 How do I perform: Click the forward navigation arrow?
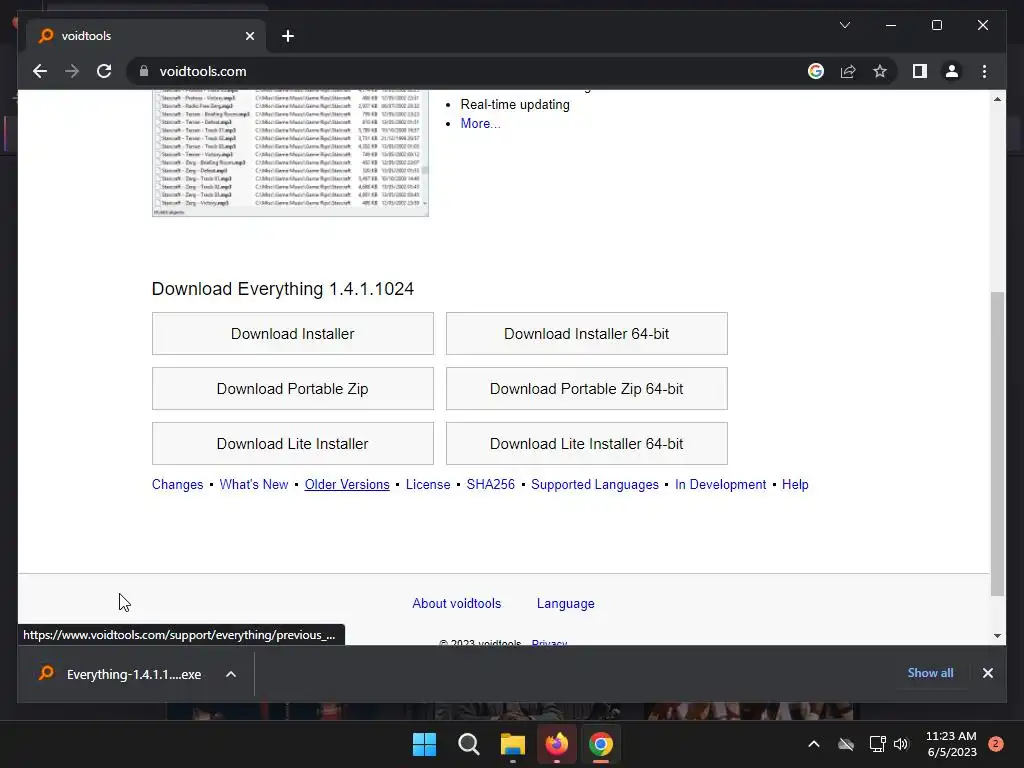(72, 71)
